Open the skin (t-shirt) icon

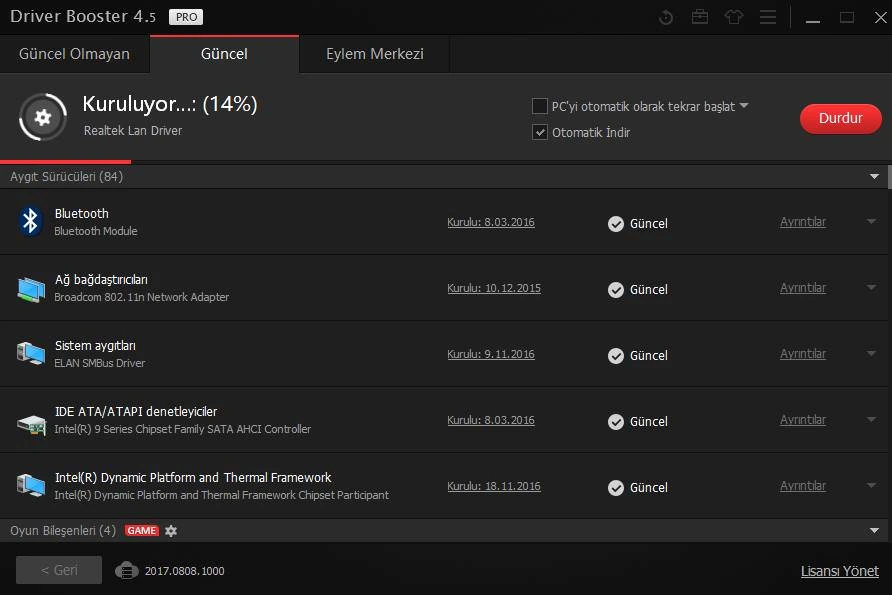(734, 17)
